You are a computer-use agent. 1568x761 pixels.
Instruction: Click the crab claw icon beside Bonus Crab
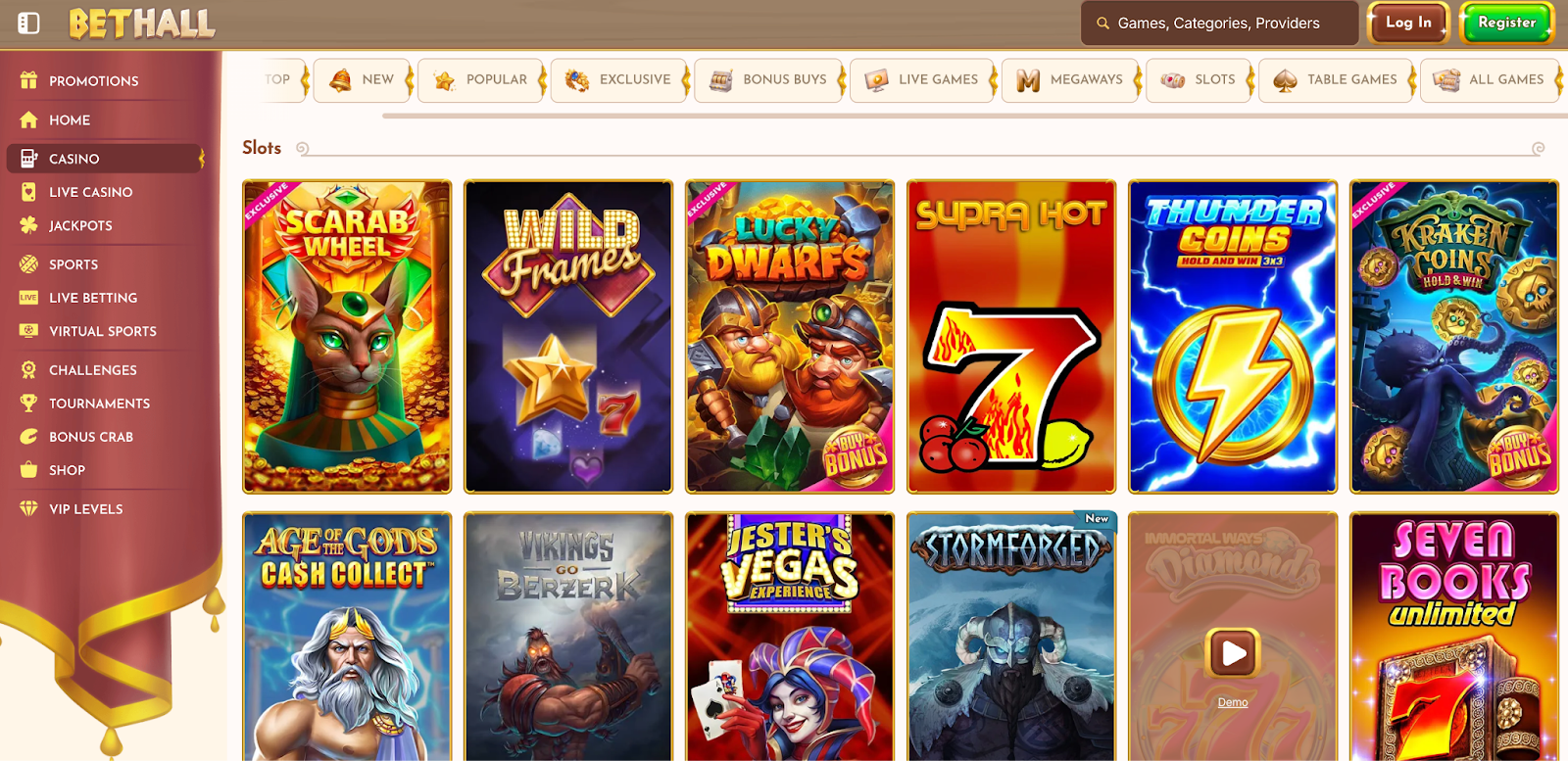click(28, 437)
